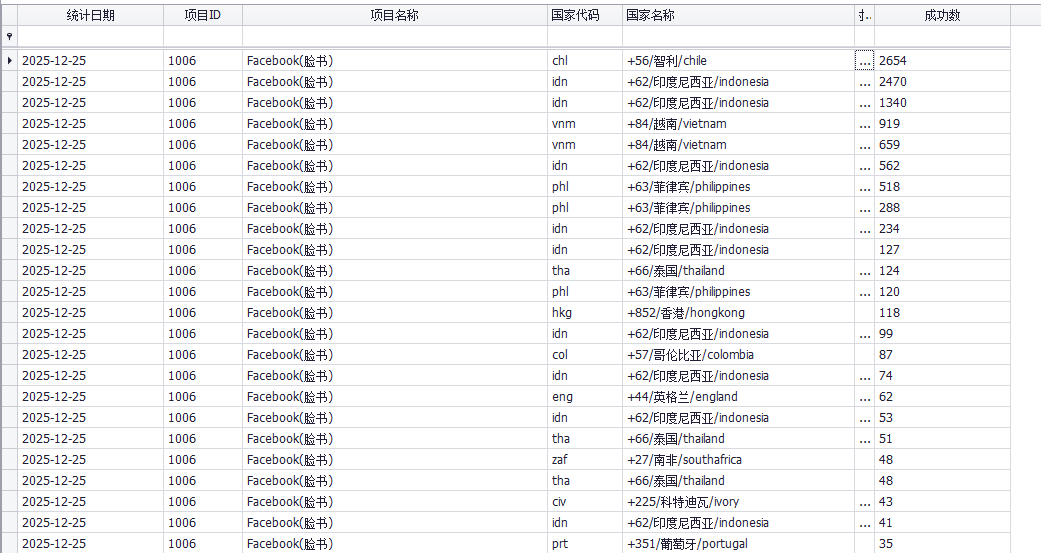The height and width of the screenshot is (553, 1041).
Task: Select the zaf country code cell
Action: (x=584, y=460)
